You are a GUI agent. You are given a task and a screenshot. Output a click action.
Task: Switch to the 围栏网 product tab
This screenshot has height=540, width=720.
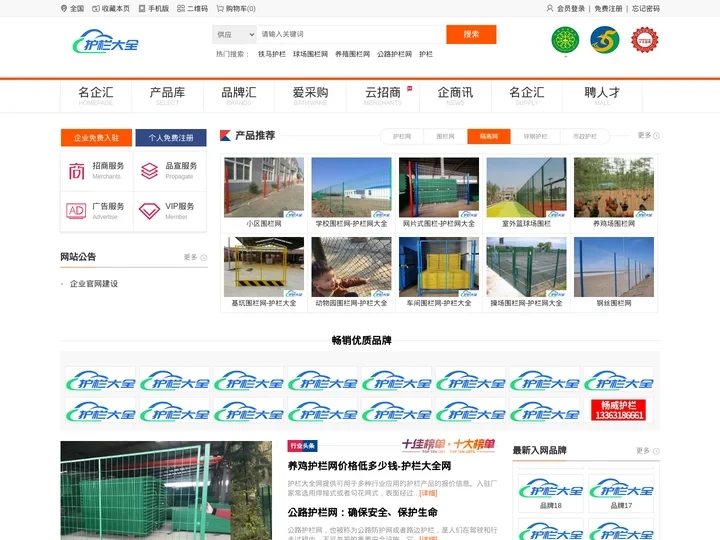pyautogui.click(x=445, y=136)
